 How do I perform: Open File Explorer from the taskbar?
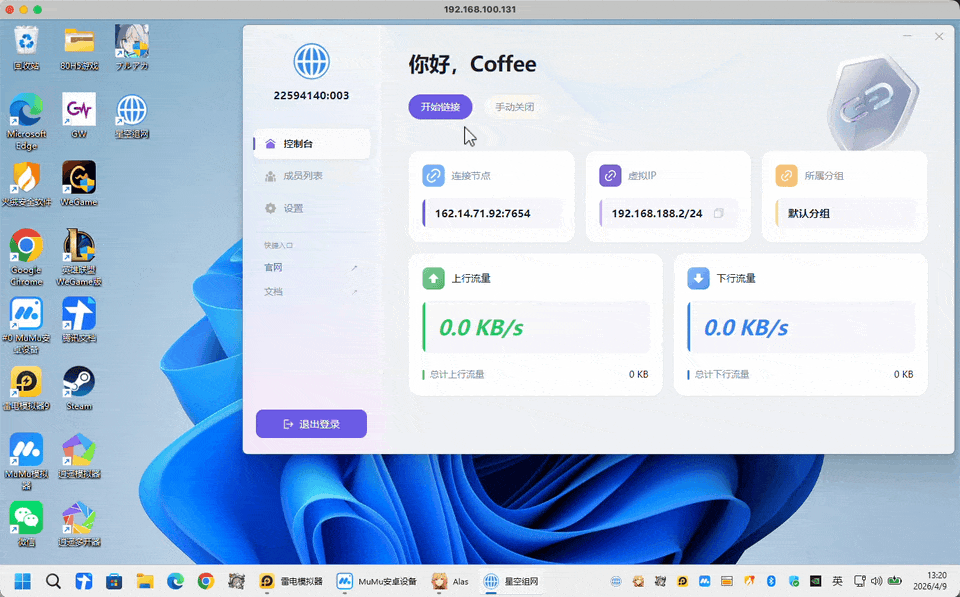144,581
